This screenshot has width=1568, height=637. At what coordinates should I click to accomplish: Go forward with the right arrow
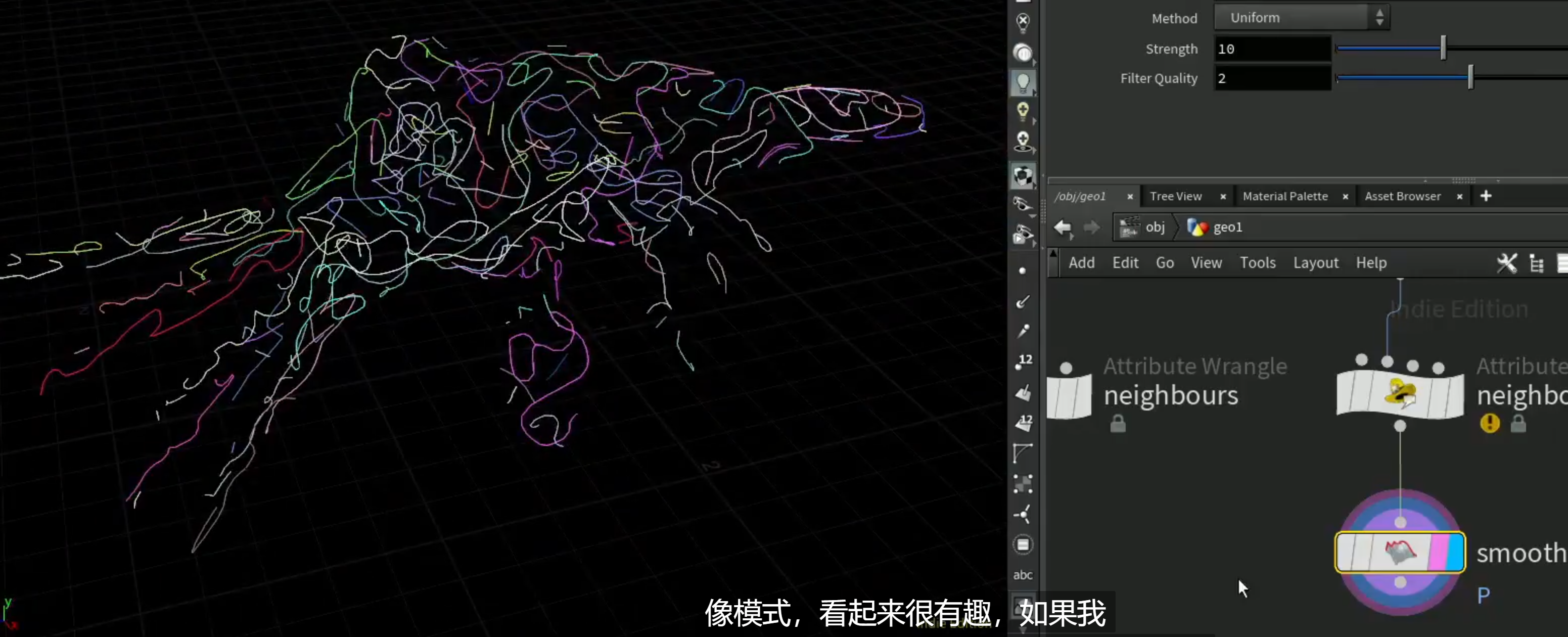click(x=1091, y=228)
